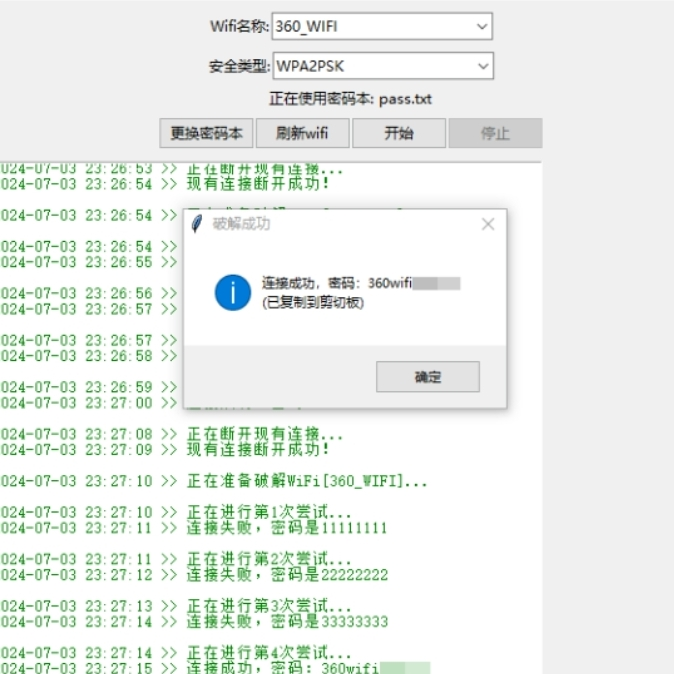Click the blue information icon in the dialog

coord(233,293)
